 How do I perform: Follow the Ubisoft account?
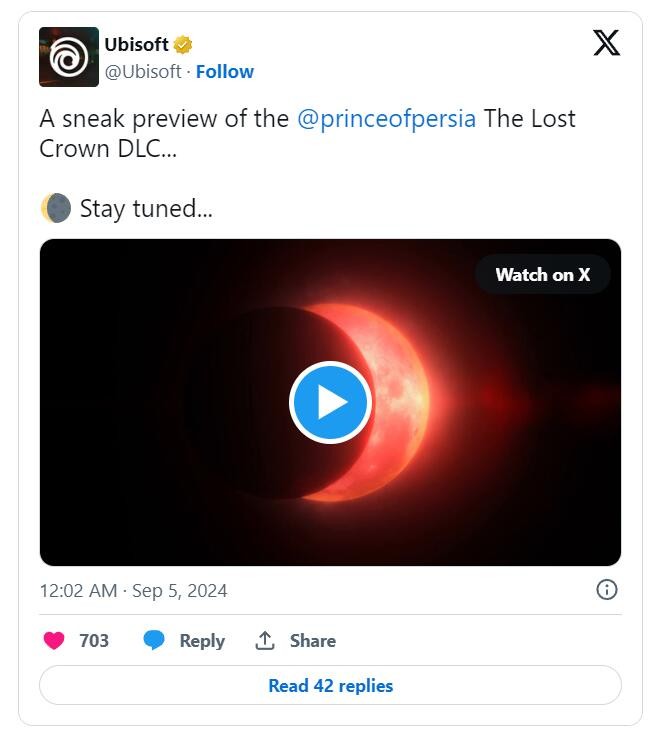pos(225,72)
